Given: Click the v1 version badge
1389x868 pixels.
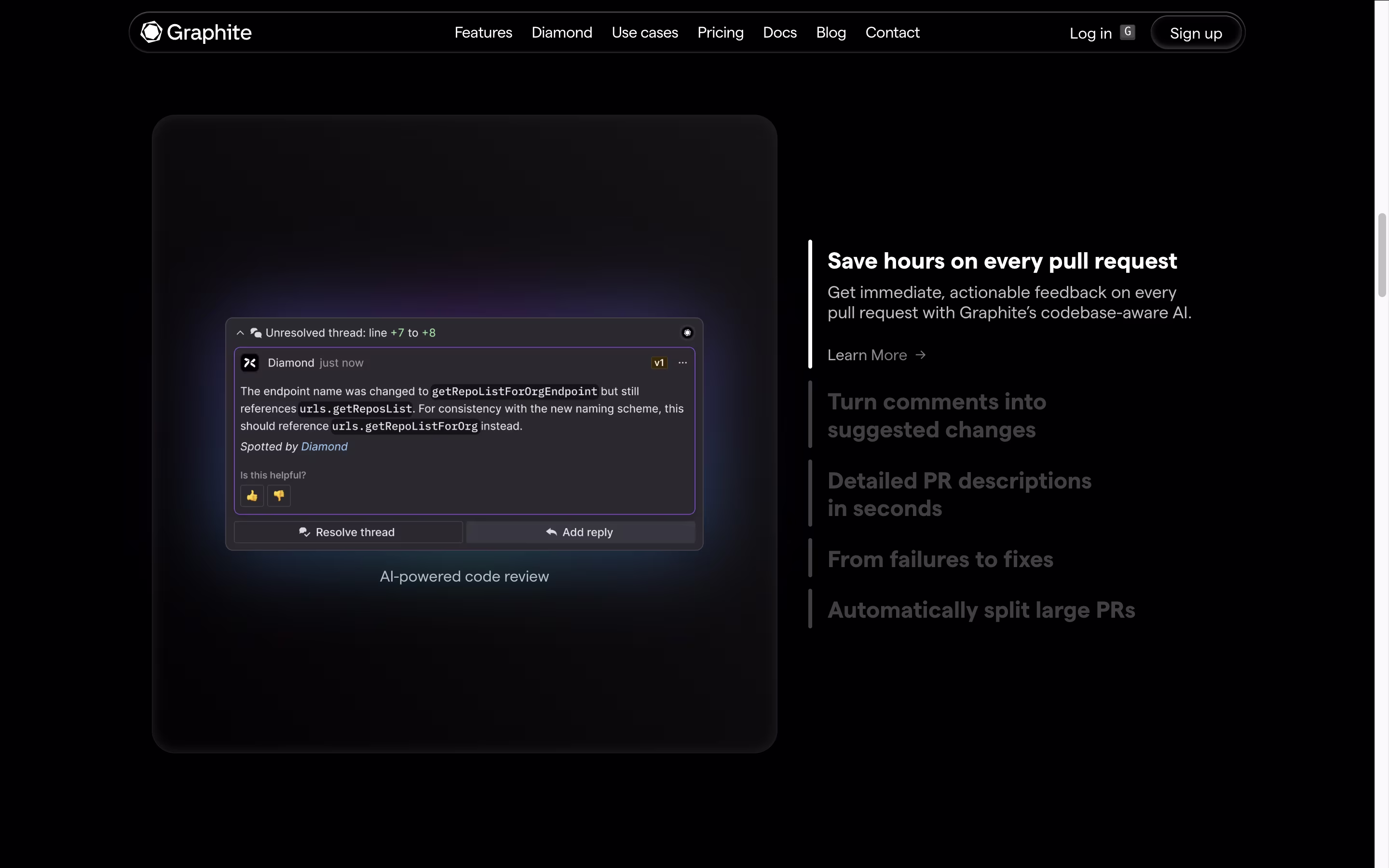Looking at the screenshot, I should [x=659, y=363].
